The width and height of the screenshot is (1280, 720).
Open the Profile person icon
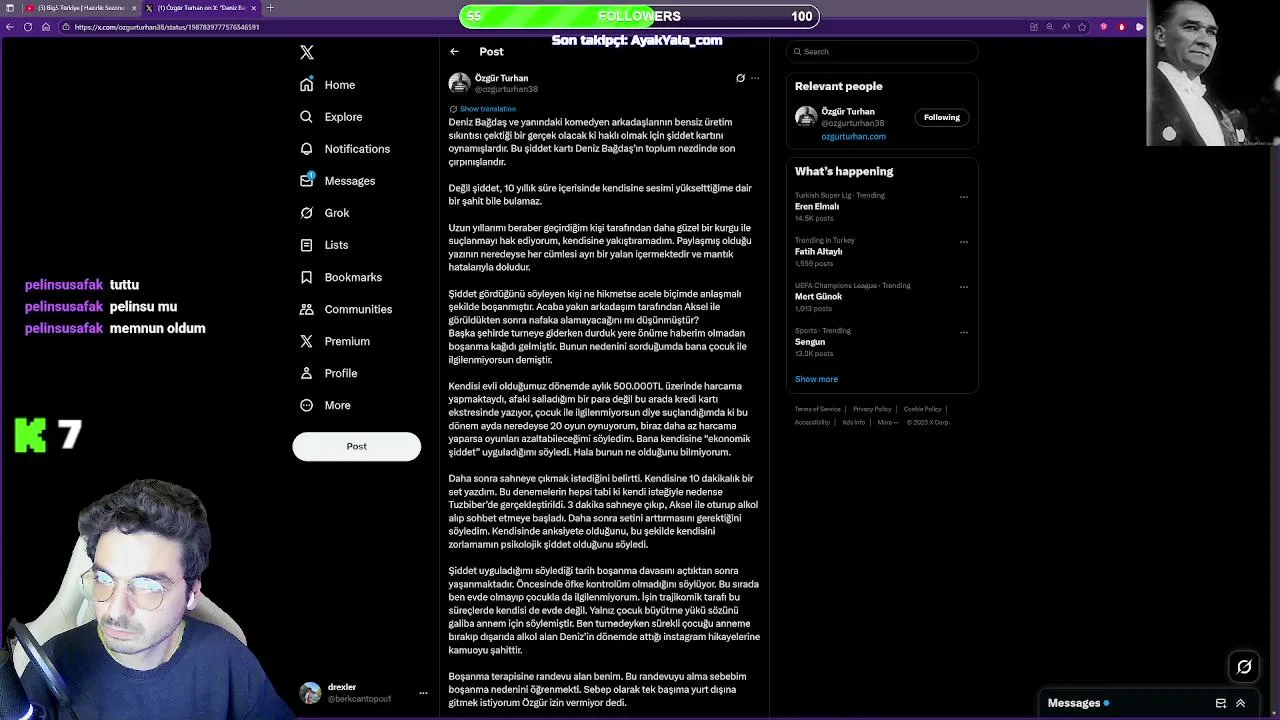[x=307, y=373]
